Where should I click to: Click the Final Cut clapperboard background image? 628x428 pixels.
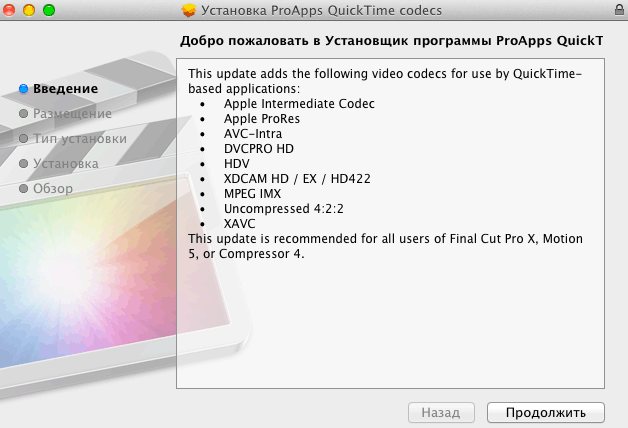(x=80, y=290)
